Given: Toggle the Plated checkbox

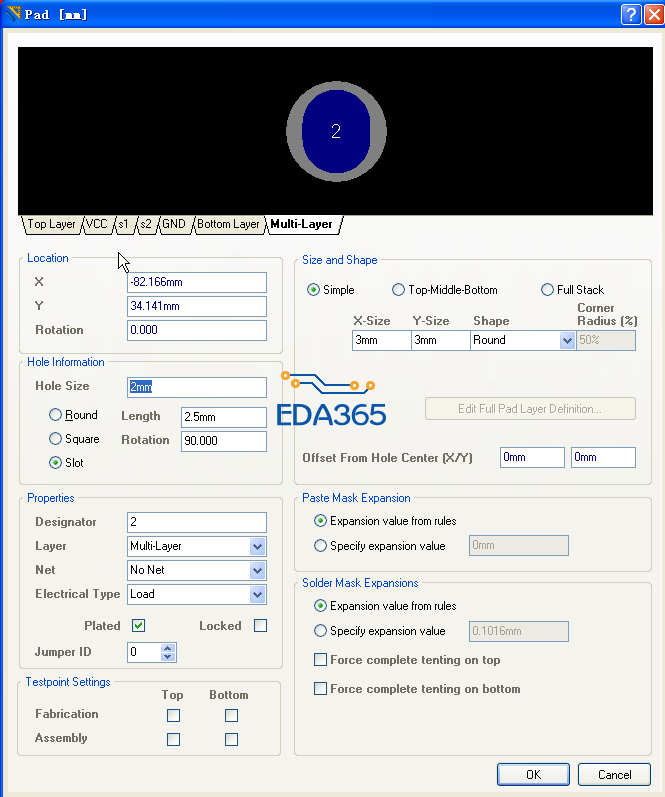Looking at the screenshot, I should [138, 625].
